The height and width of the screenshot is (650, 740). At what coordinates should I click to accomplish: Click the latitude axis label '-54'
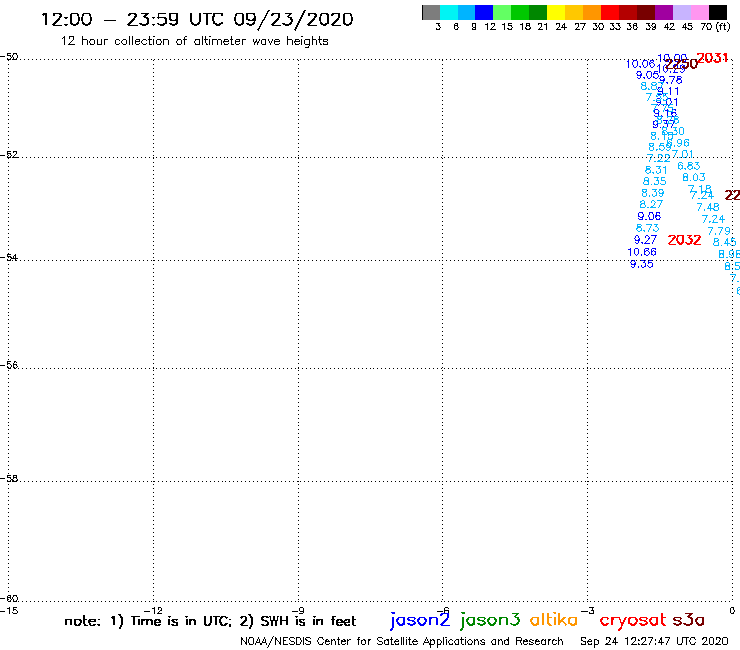coord(9,257)
